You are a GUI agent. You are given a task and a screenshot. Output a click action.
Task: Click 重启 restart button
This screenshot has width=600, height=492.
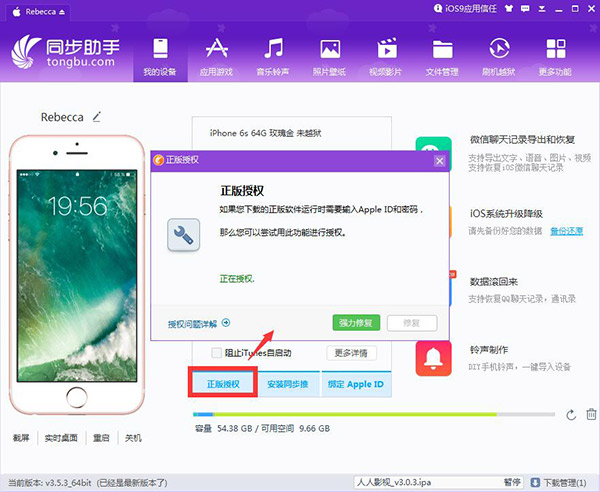tap(101, 438)
